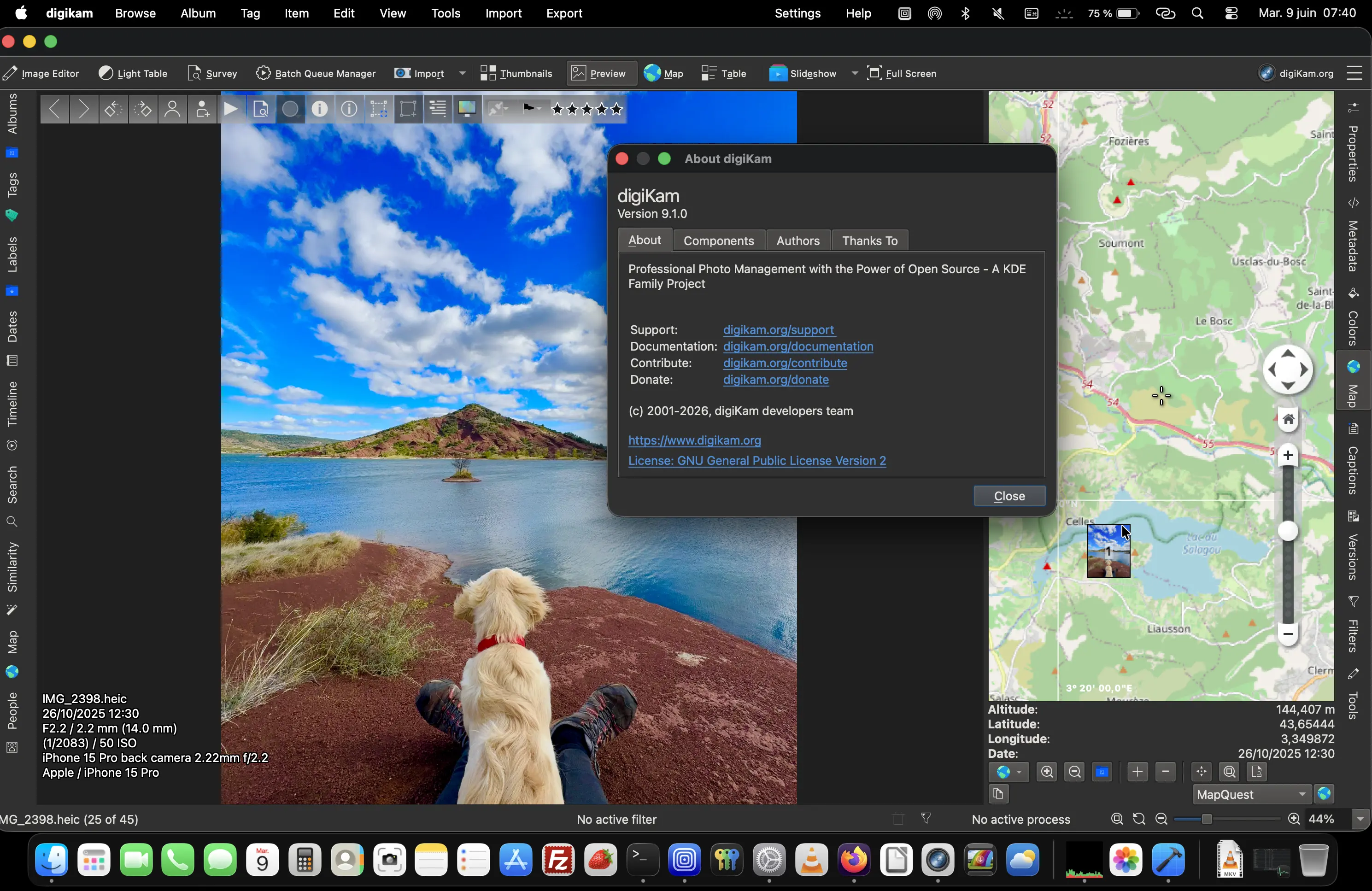The image size is (1372, 891).
Task: Click status bar zoom slider handle
Action: coord(1207,819)
